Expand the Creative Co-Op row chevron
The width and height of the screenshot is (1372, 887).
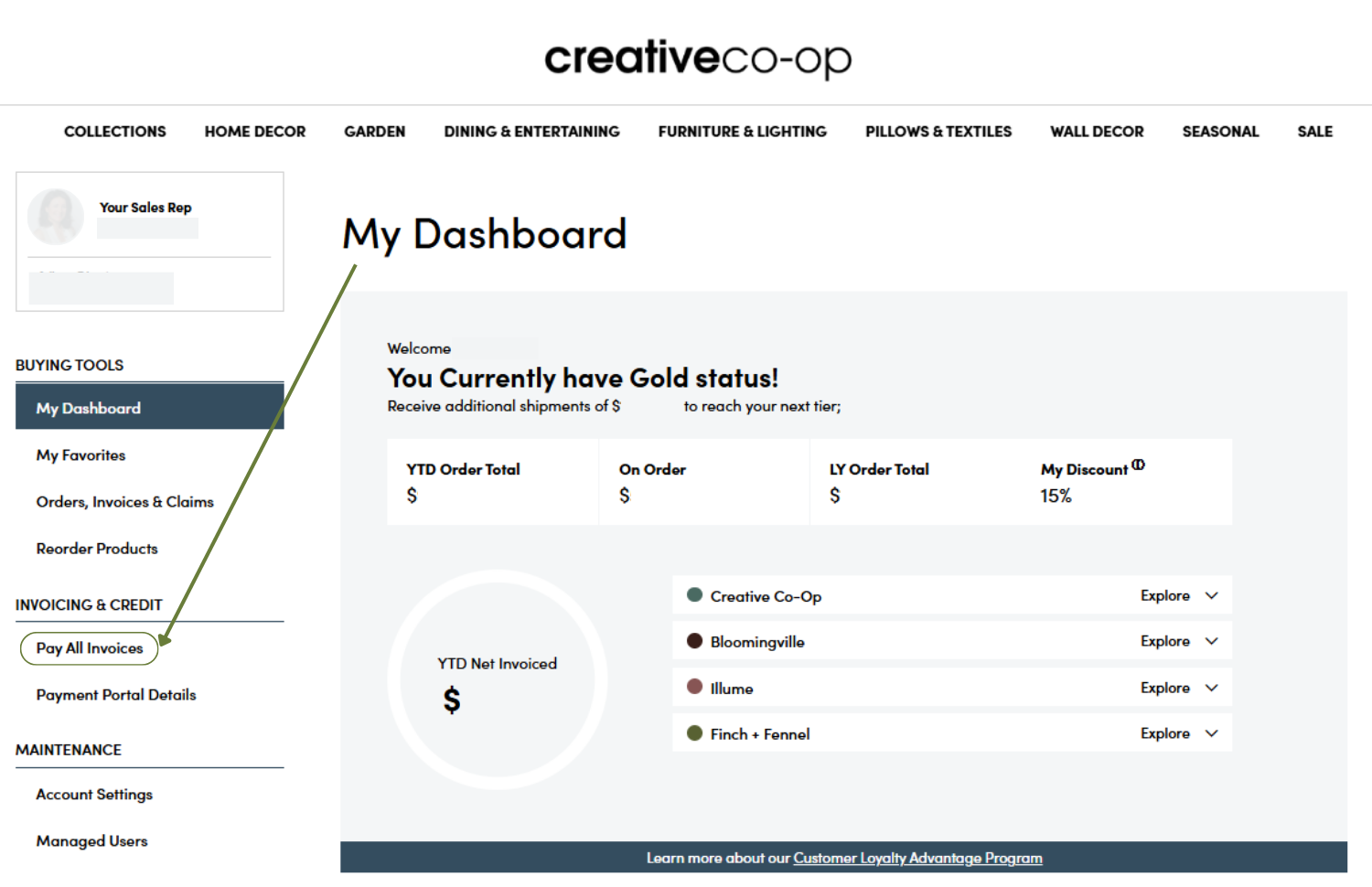1212,595
